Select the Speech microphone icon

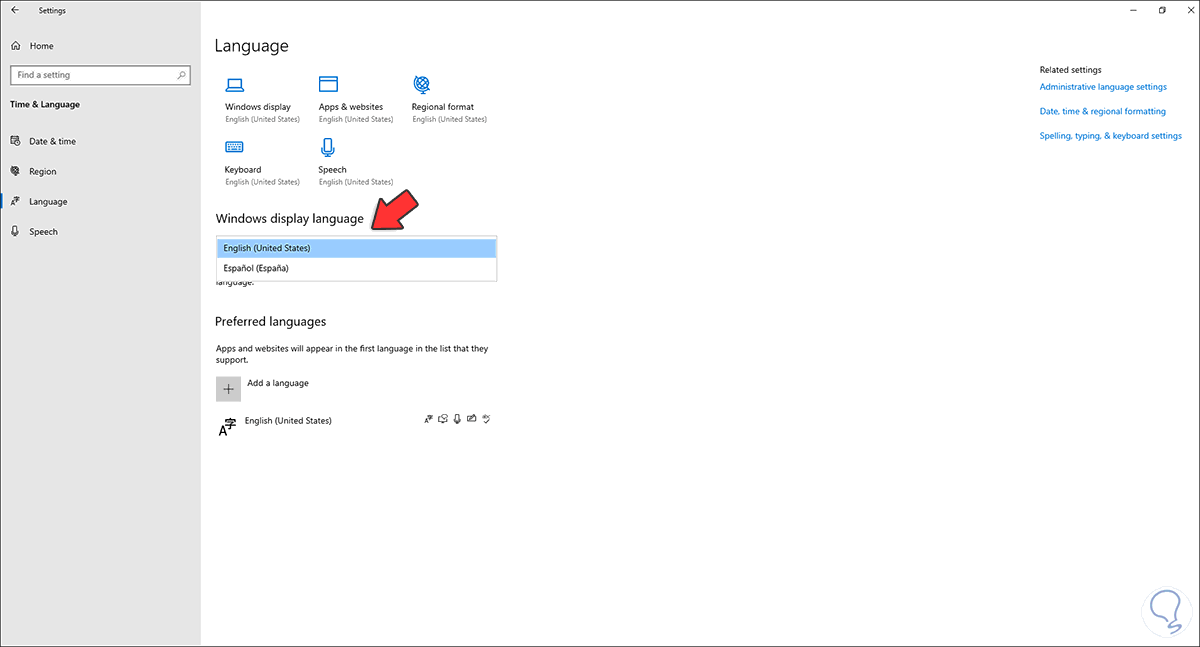(327, 147)
